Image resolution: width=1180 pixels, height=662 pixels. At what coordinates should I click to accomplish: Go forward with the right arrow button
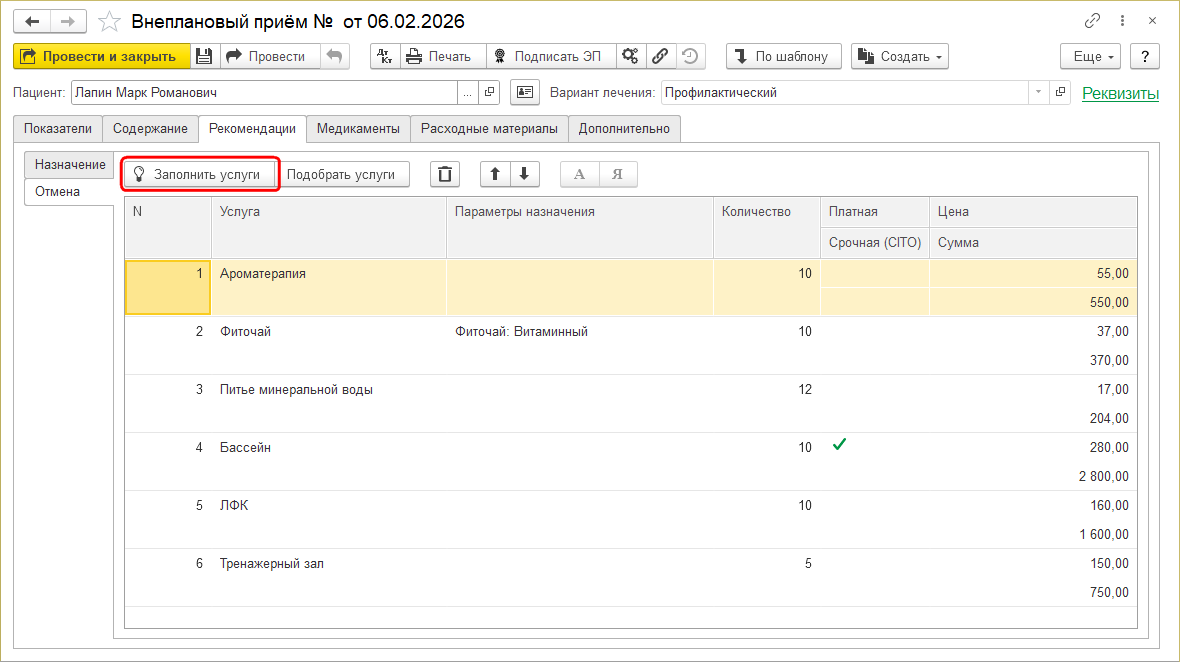click(68, 22)
